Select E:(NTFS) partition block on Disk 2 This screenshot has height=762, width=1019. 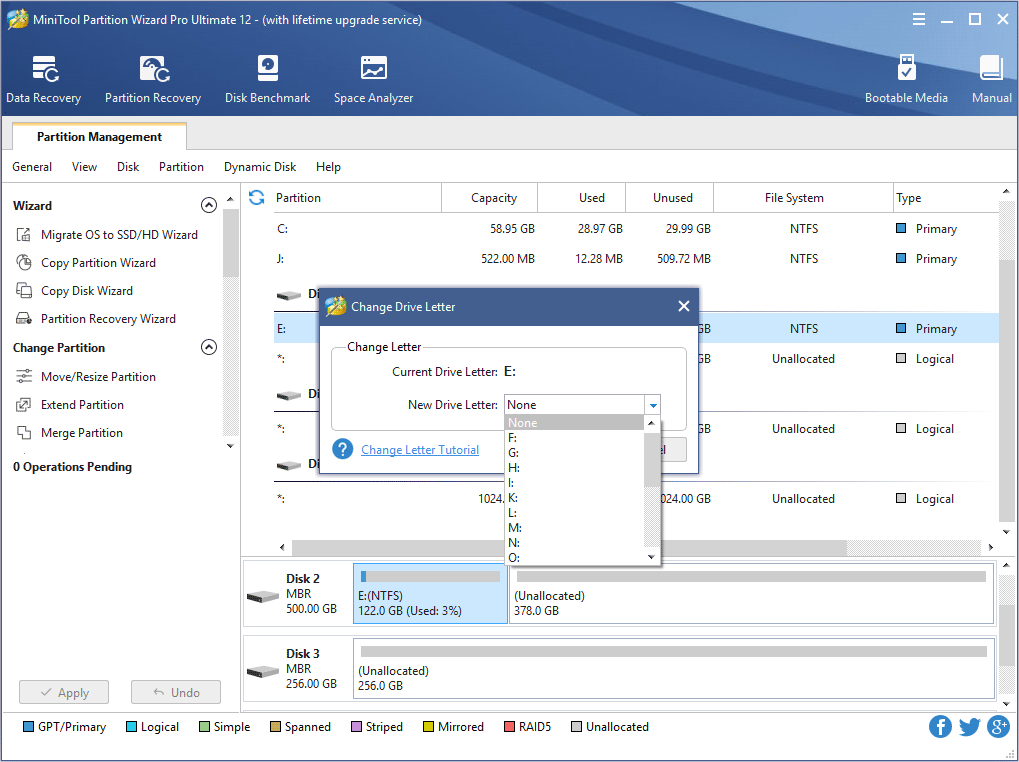(430, 593)
